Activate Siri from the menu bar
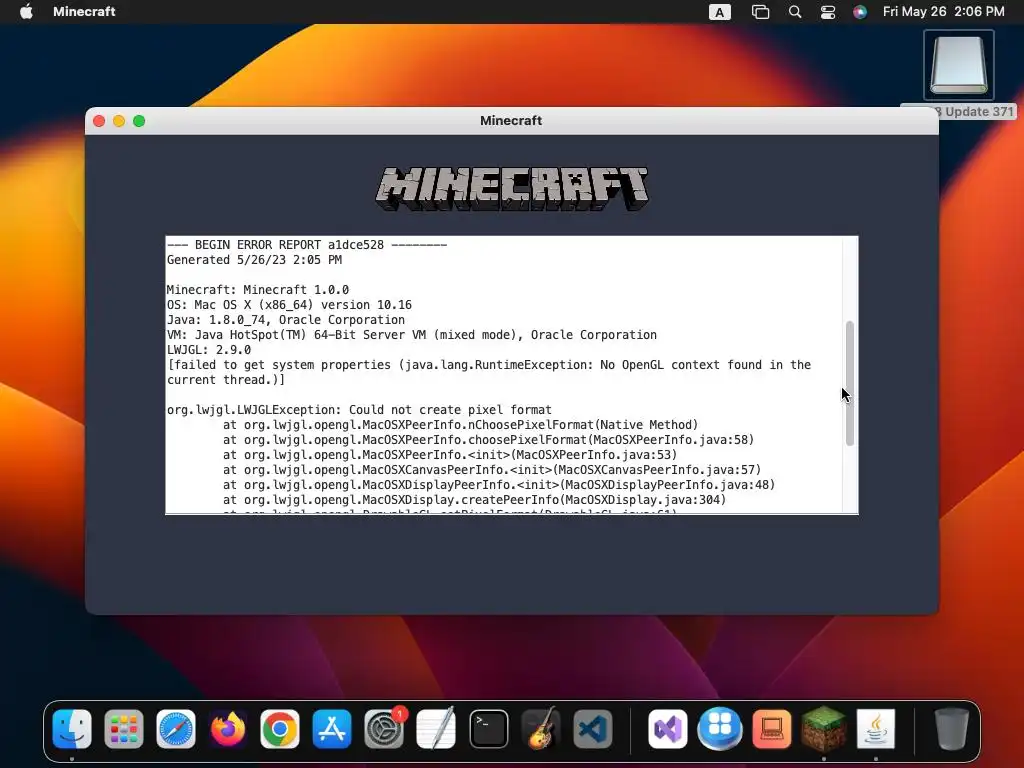Viewport: 1024px width, 768px height. tap(860, 12)
